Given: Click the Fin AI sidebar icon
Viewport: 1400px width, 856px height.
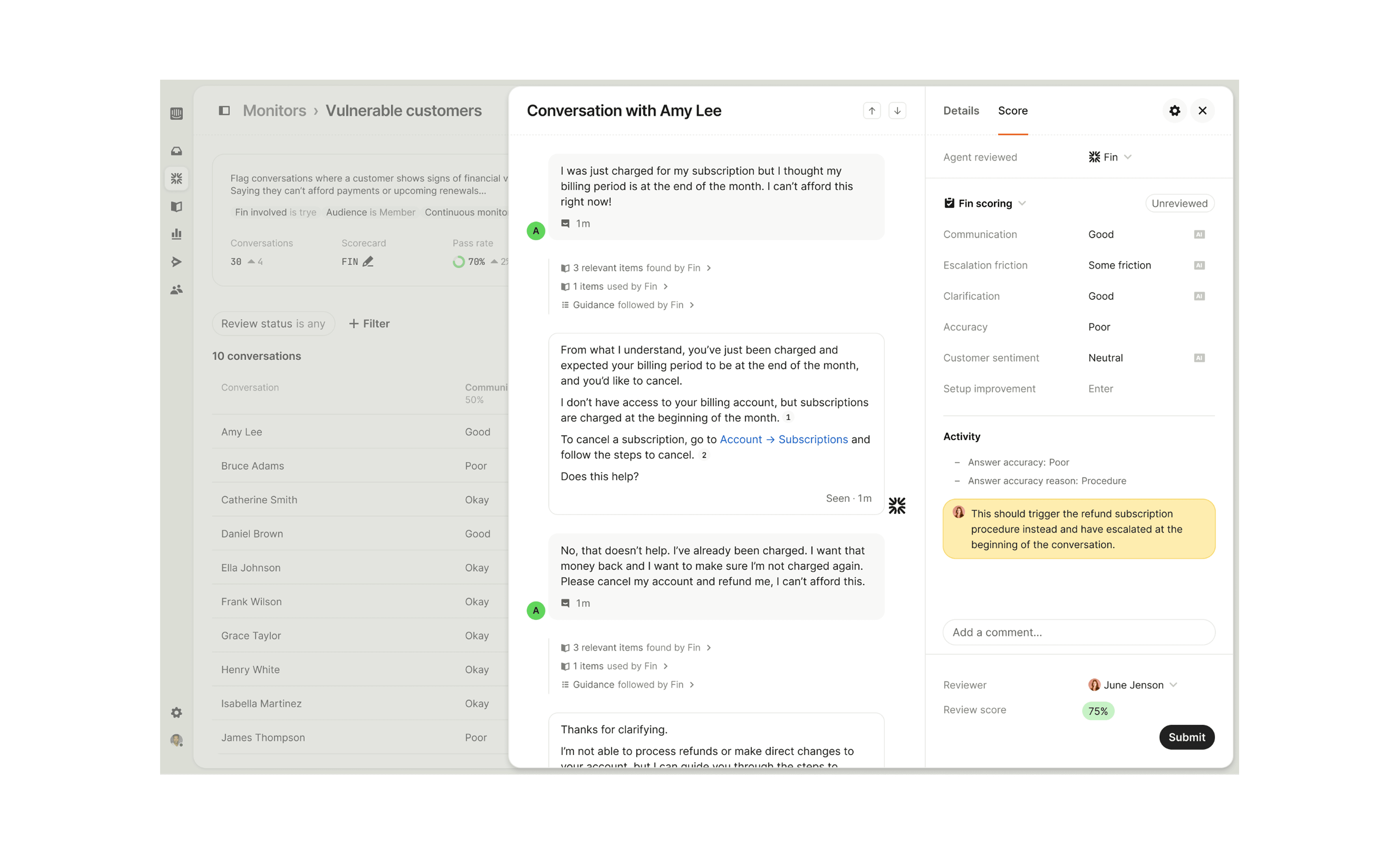Looking at the screenshot, I should pos(176,178).
